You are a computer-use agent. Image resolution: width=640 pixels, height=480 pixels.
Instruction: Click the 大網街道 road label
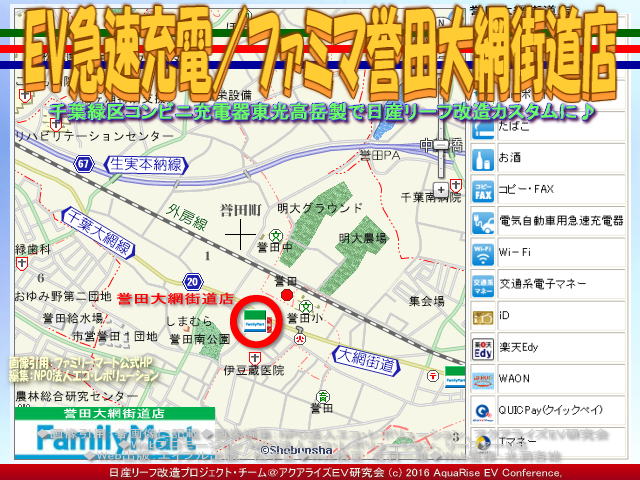pyautogui.click(x=366, y=361)
